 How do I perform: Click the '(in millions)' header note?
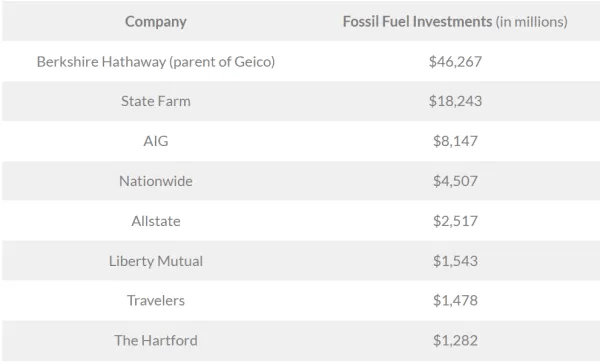[532, 22]
